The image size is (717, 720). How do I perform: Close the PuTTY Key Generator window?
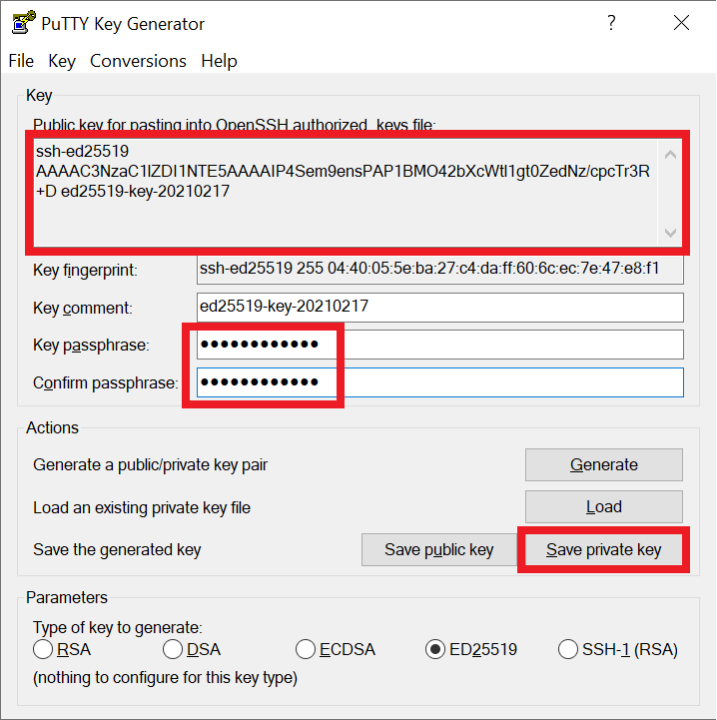tap(681, 22)
